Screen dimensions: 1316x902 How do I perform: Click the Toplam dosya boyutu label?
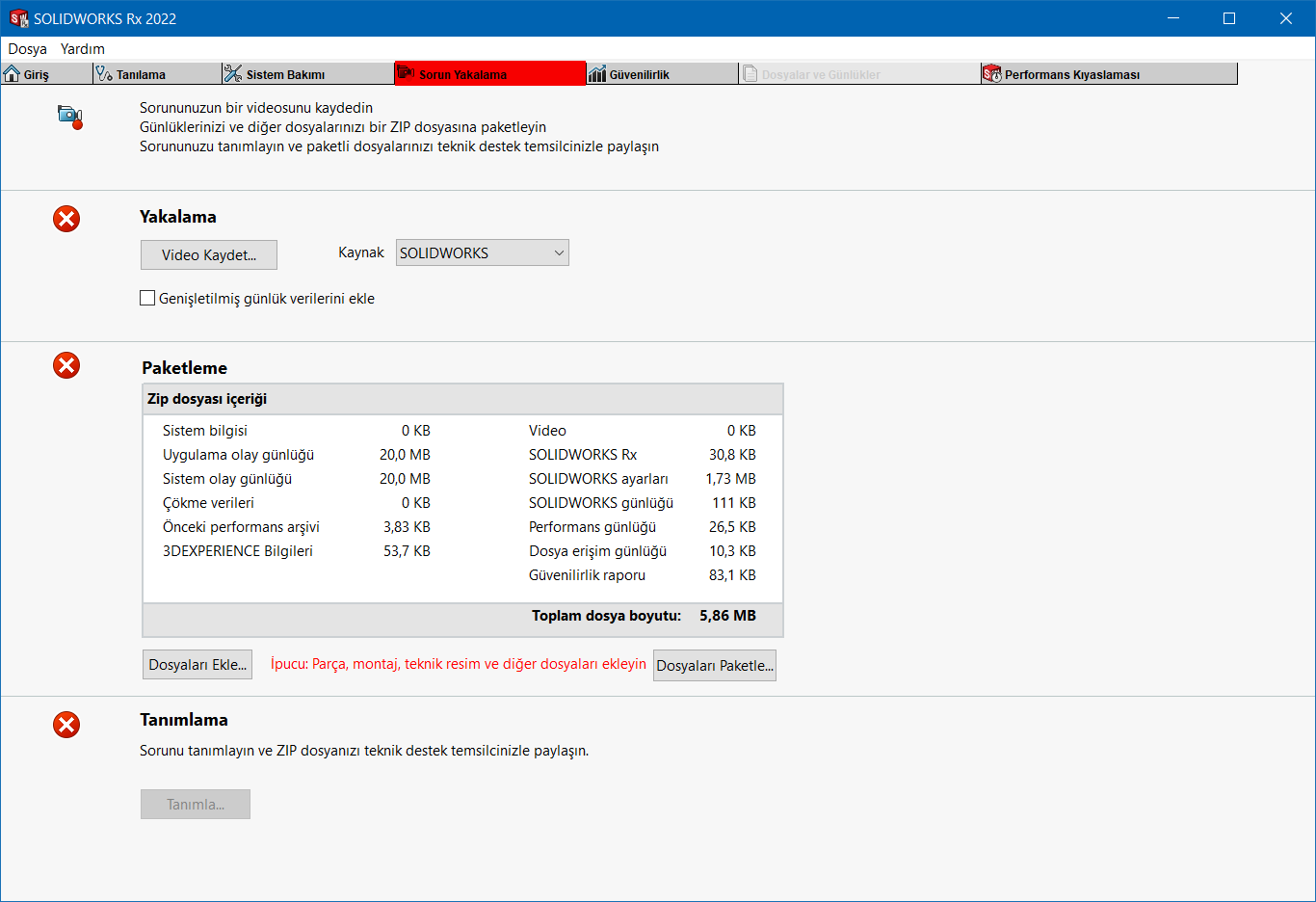point(606,616)
